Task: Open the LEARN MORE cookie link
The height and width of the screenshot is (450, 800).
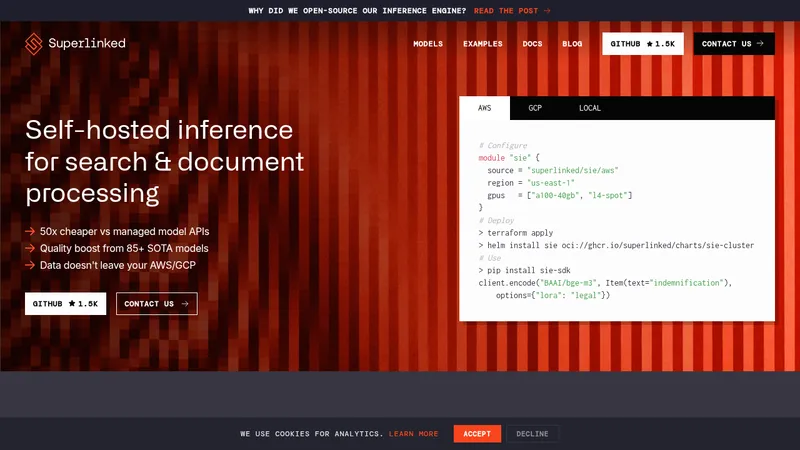Action: pyautogui.click(x=413, y=434)
